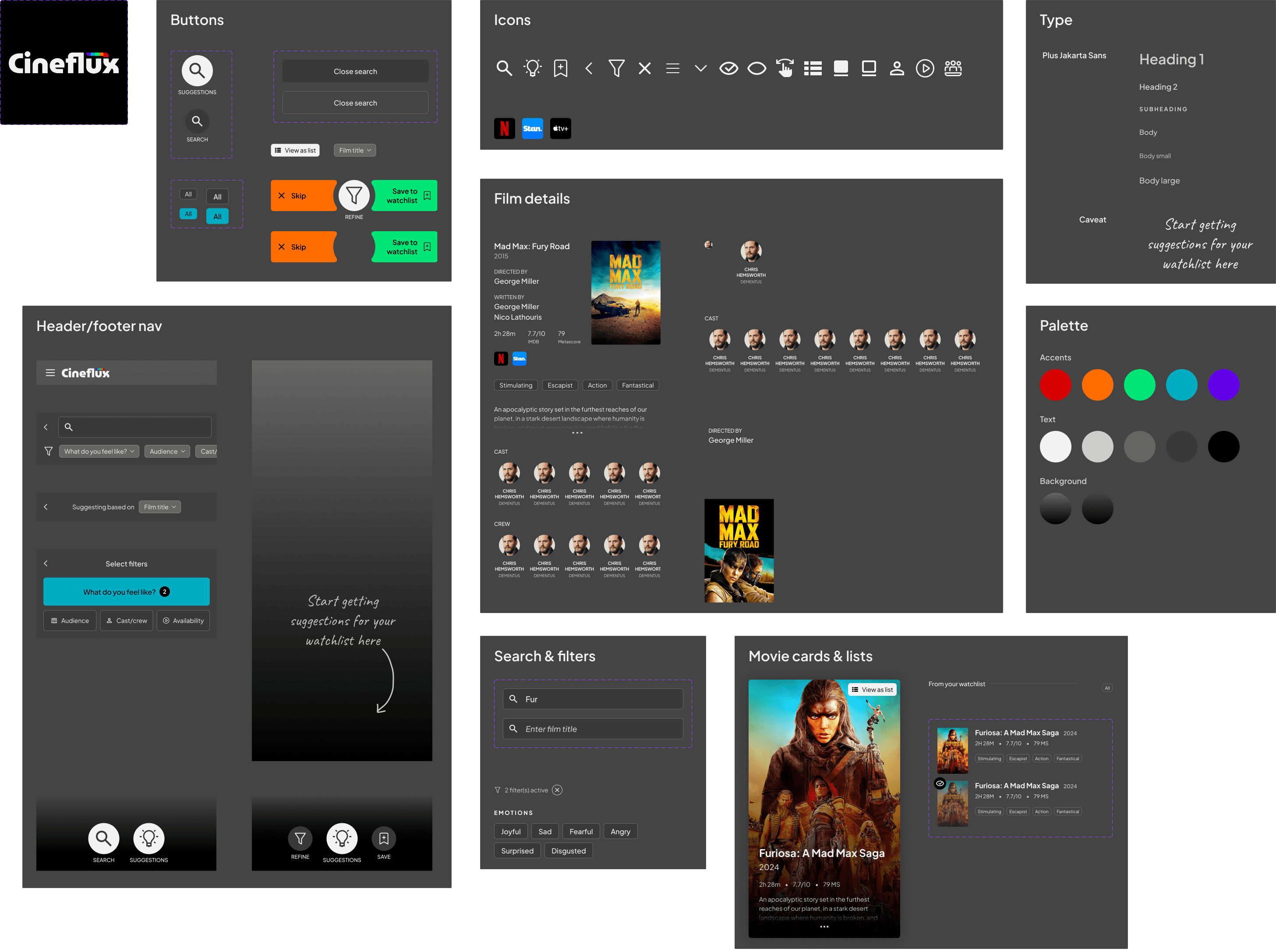Image resolution: width=1276 pixels, height=952 pixels.
Task: Click the dark filled Close search button
Action: 355,71
